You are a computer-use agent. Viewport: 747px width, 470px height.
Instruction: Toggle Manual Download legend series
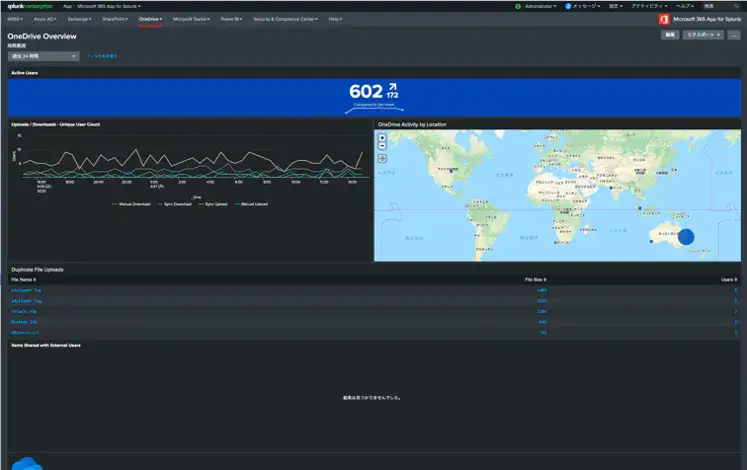131,204
